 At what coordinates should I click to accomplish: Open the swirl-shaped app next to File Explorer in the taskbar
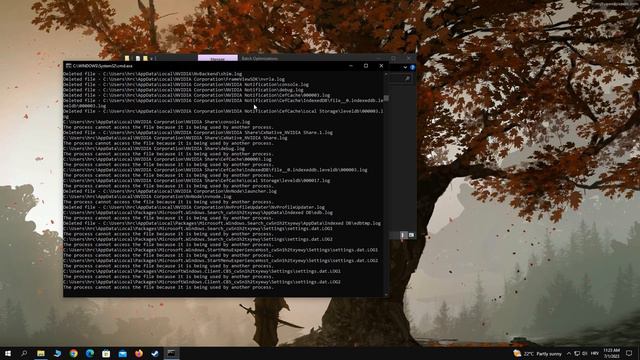[57, 353]
